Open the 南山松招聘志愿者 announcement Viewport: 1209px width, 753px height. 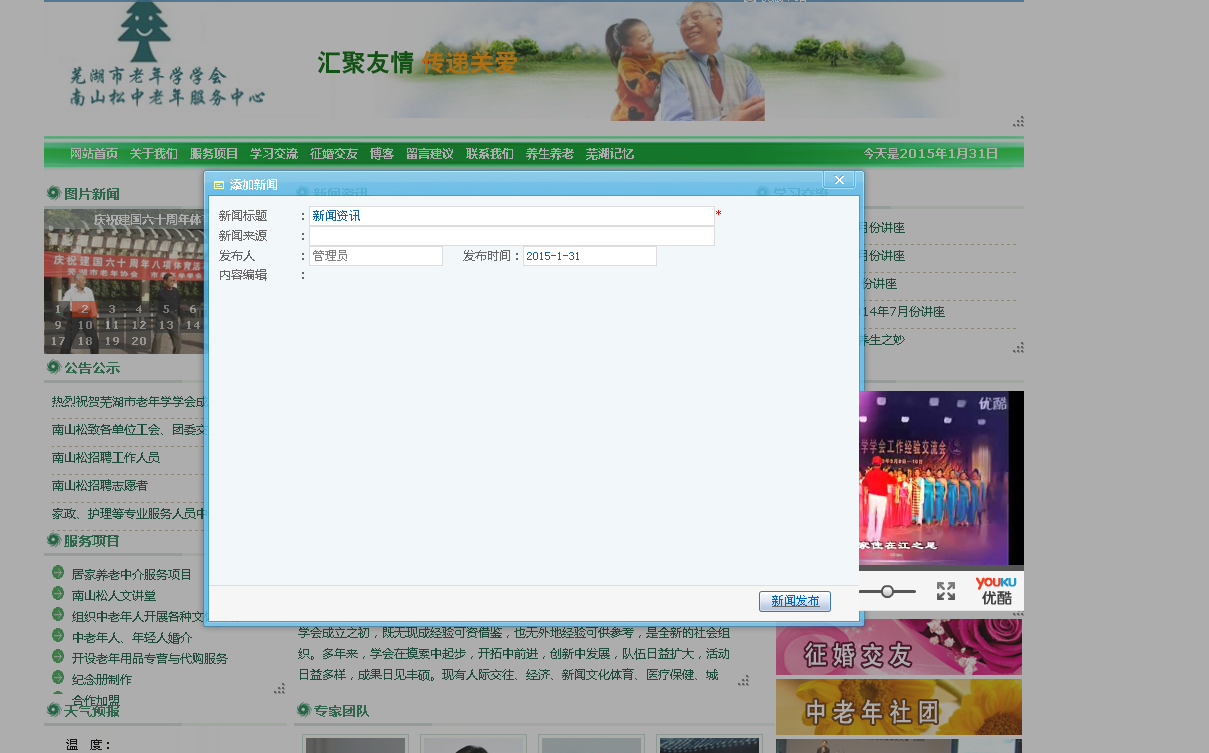click(x=100, y=486)
